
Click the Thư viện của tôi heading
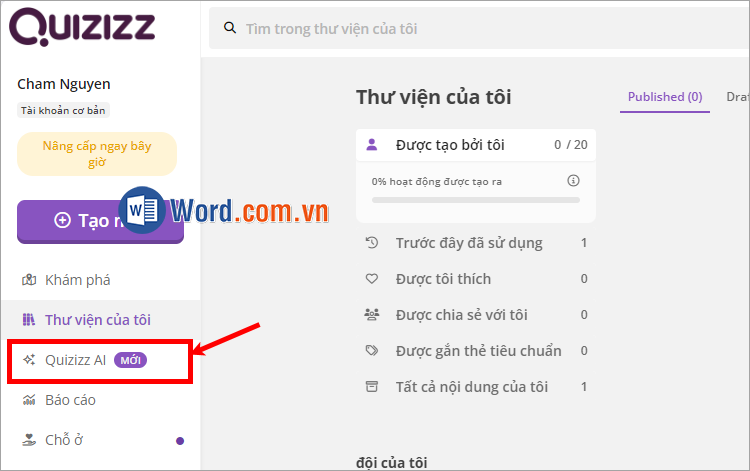point(434,97)
